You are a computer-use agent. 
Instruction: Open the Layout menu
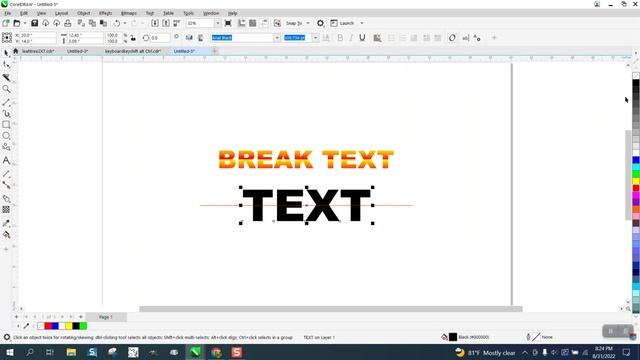click(x=61, y=13)
